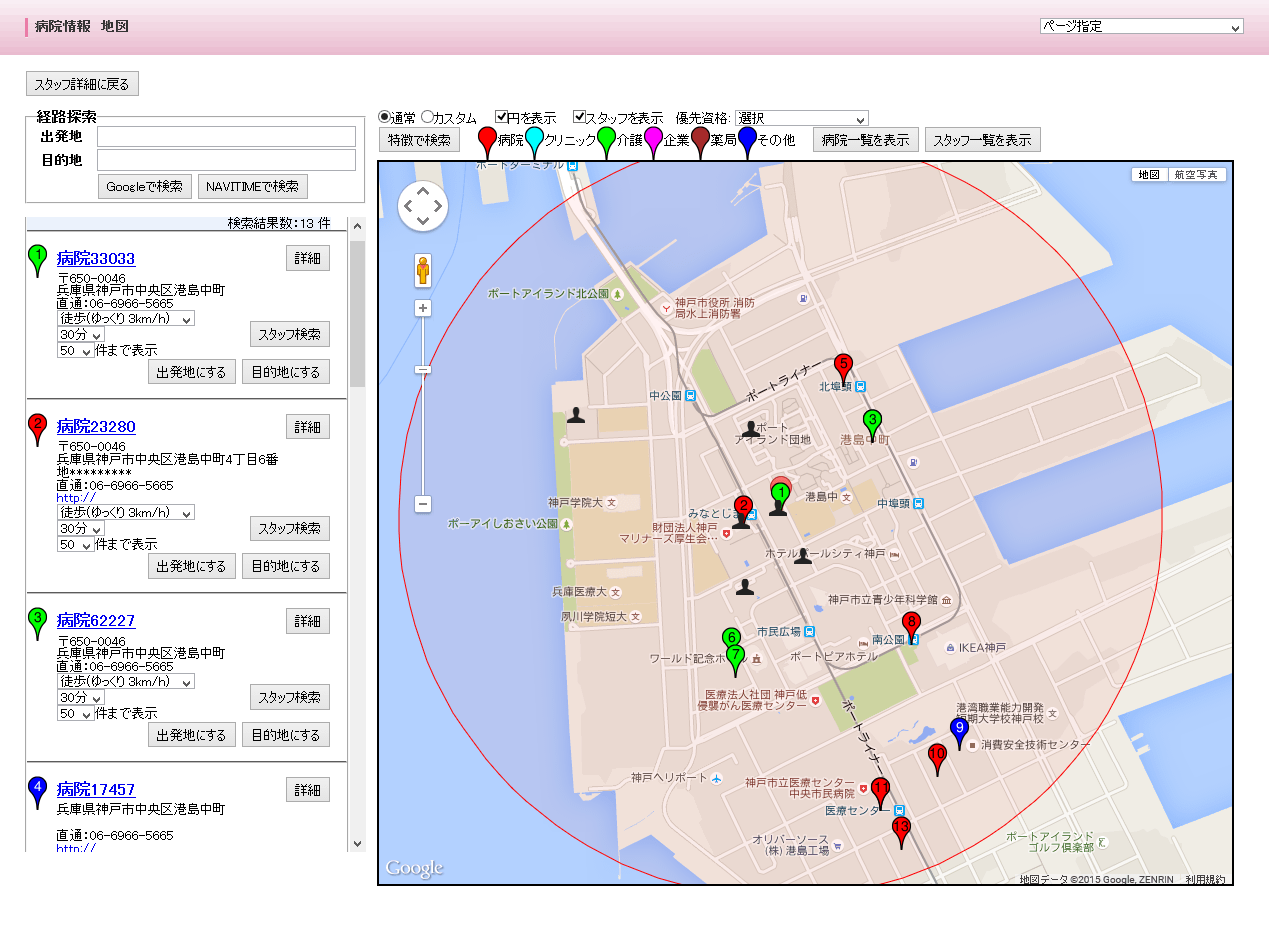Switch map to 航空写真 view

pyautogui.click(x=1197, y=174)
